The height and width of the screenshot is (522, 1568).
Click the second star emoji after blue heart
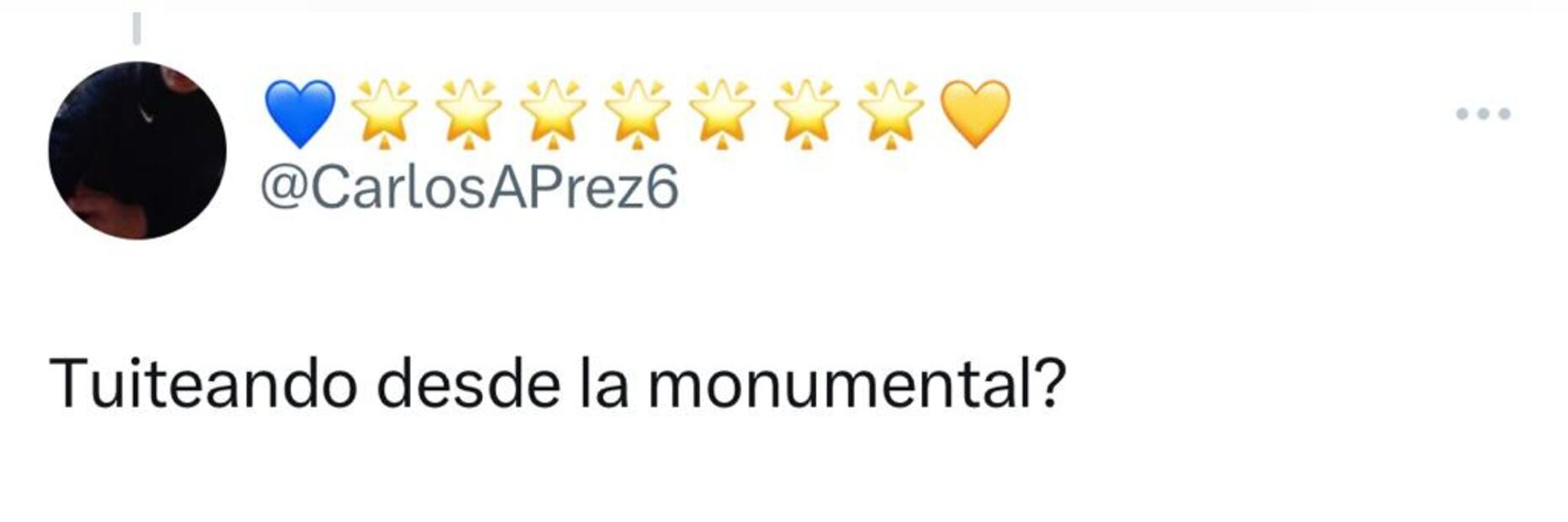pos(469,114)
